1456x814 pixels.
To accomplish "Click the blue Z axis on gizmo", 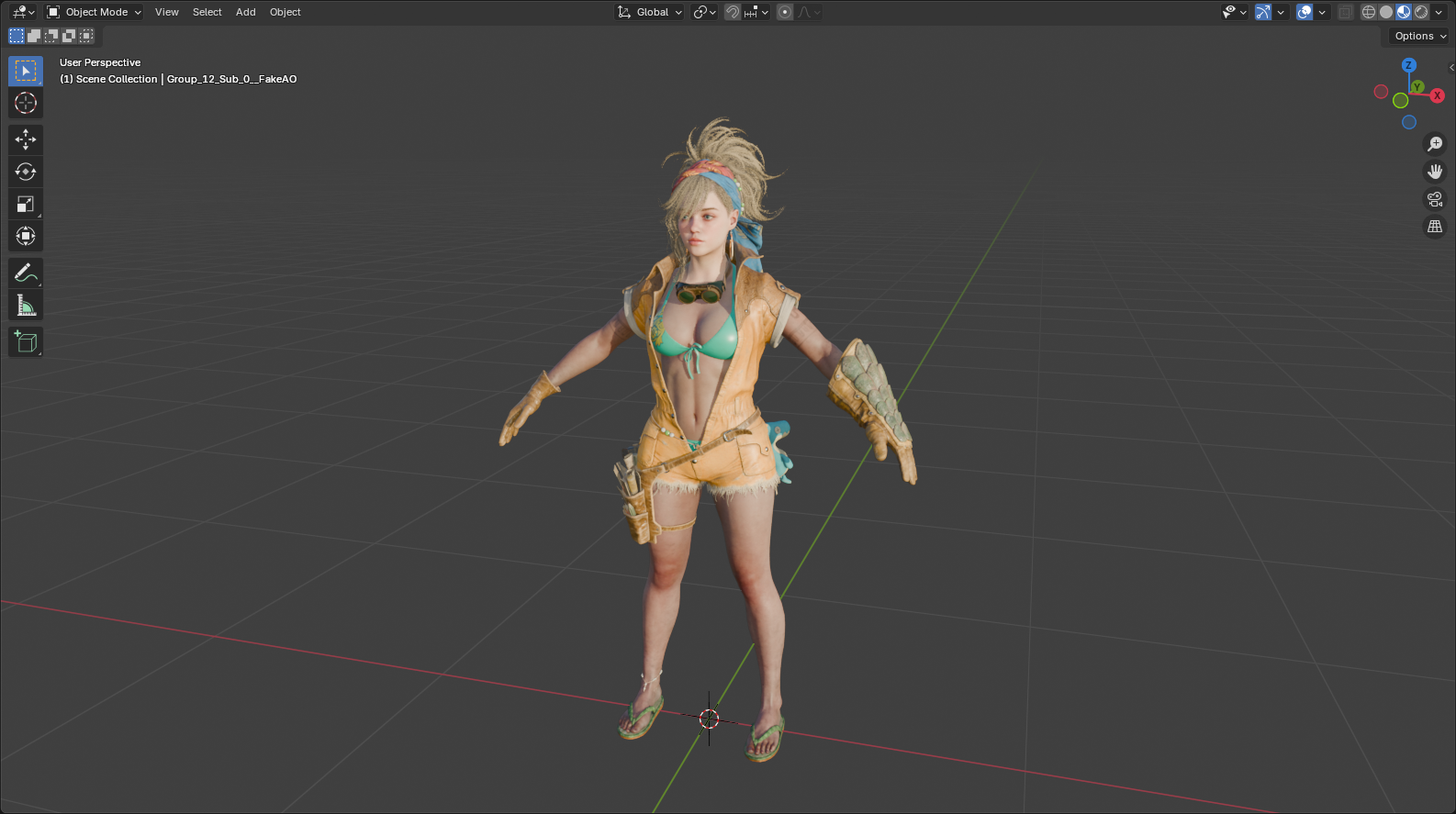I will (x=1409, y=65).
